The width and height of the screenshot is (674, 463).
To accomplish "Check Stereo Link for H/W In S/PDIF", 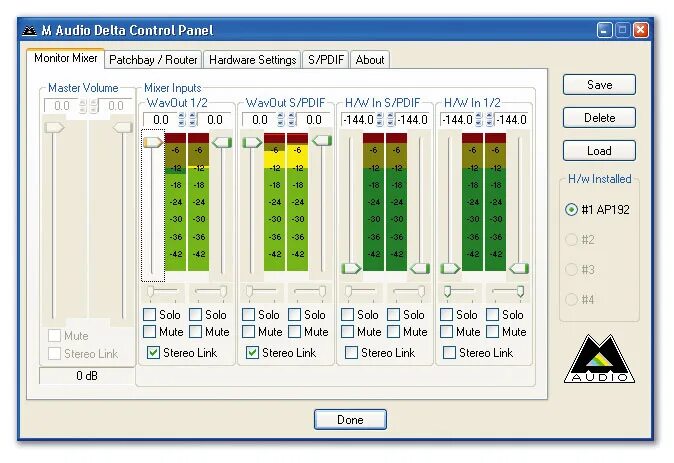I will [351, 353].
